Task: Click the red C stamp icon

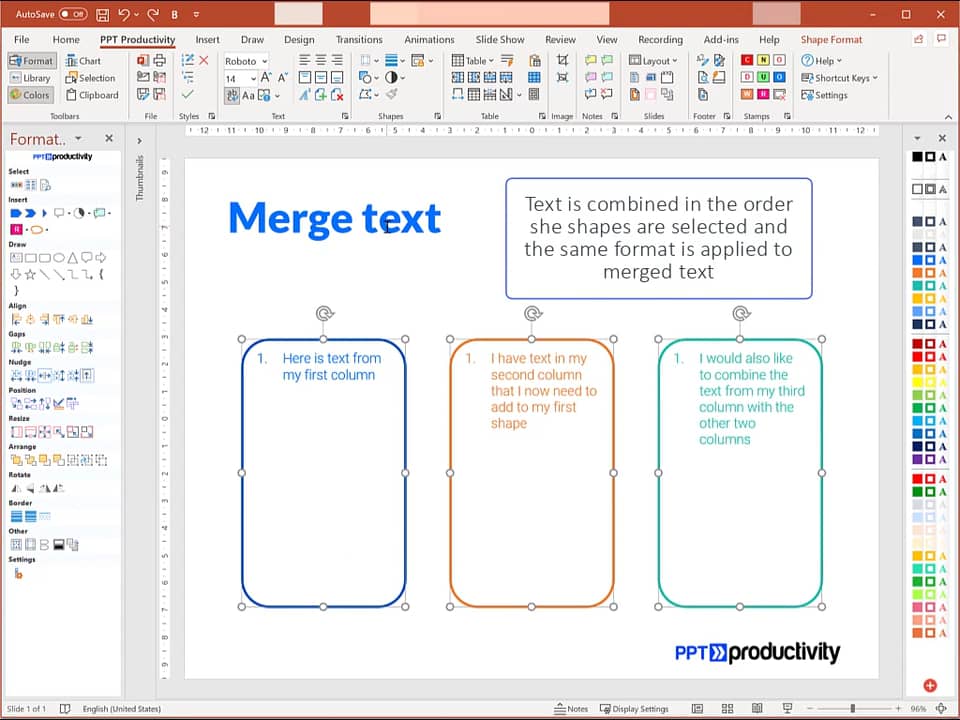Action: click(x=747, y=61)
